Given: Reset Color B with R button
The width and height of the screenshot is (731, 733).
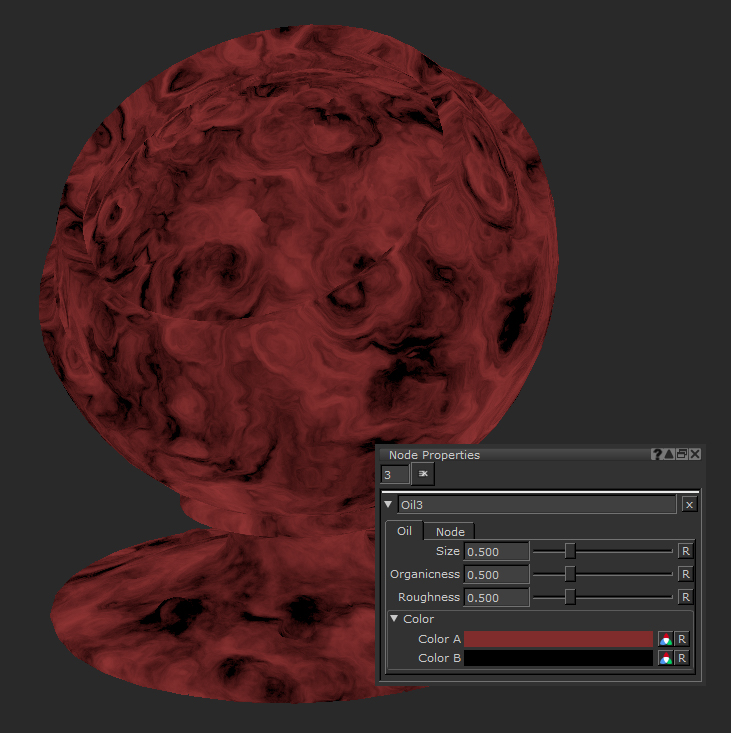Looking at the screenshot, I should (x=682, y=658).
